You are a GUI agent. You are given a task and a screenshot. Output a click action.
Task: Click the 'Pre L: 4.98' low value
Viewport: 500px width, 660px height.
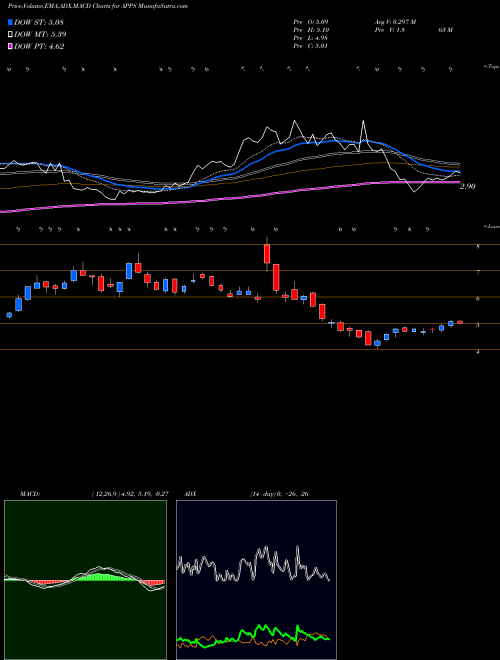pos(311,38)
